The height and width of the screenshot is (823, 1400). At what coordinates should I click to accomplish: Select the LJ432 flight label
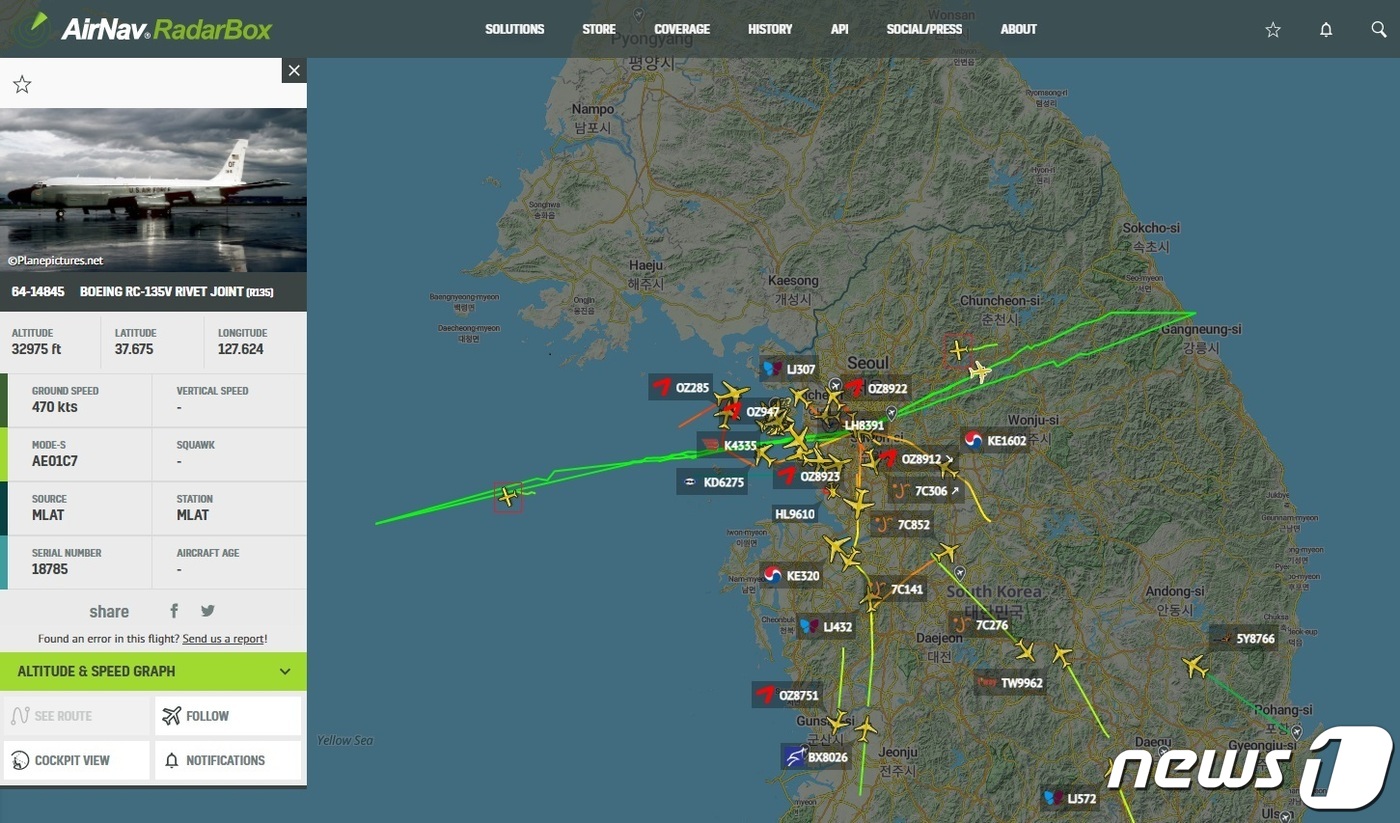[x=827, y=627]
